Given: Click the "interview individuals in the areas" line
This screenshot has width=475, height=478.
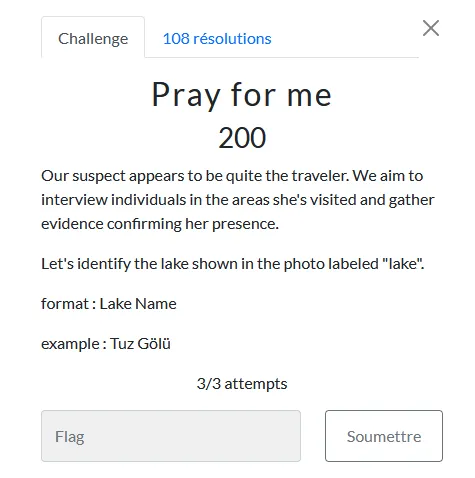Looking at the screenshot, I should point(238,200).
